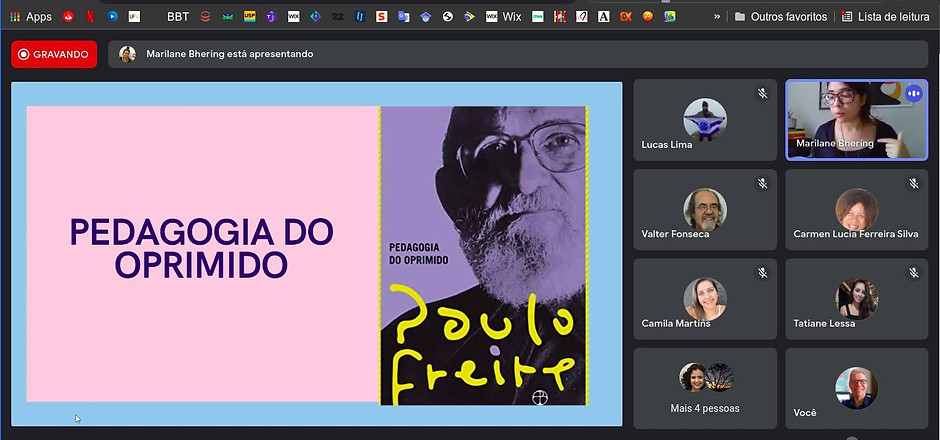Click the GRAVANDO recording indicator
Image resolution: width=940 pixels, height=440 pixels.
pos(54,55)
